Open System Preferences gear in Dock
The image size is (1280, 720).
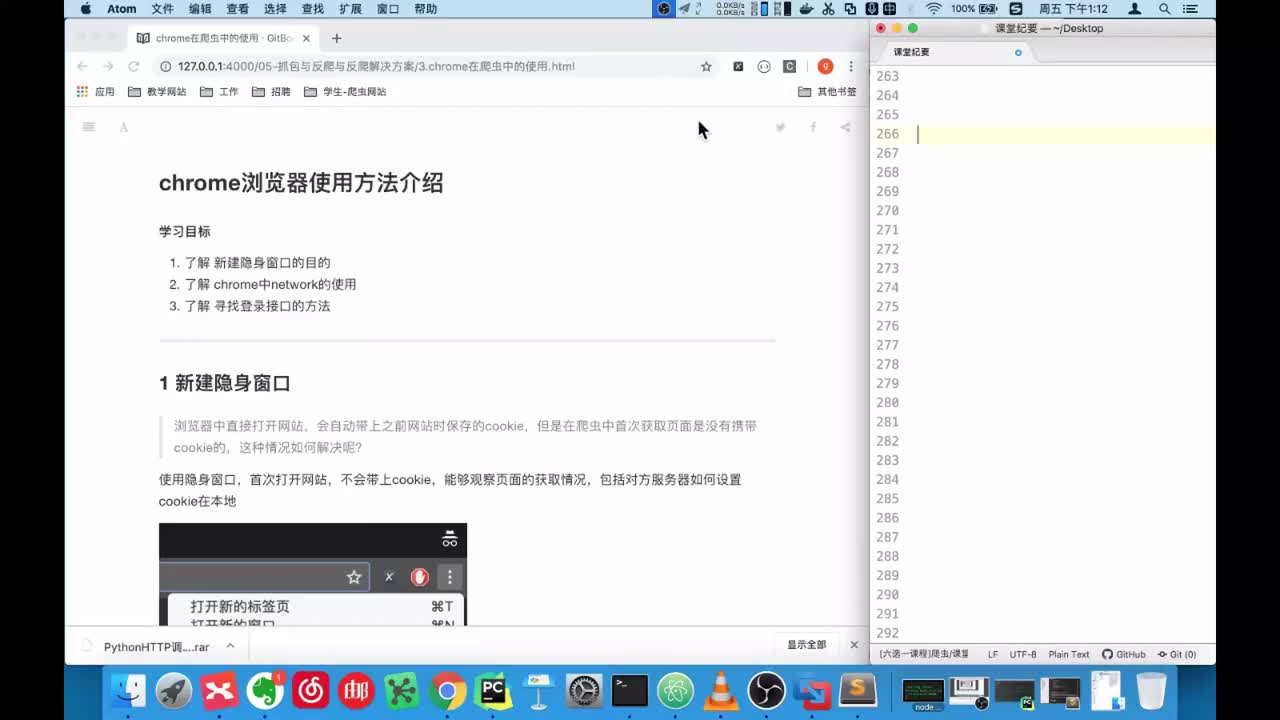[x=585, y=690]
